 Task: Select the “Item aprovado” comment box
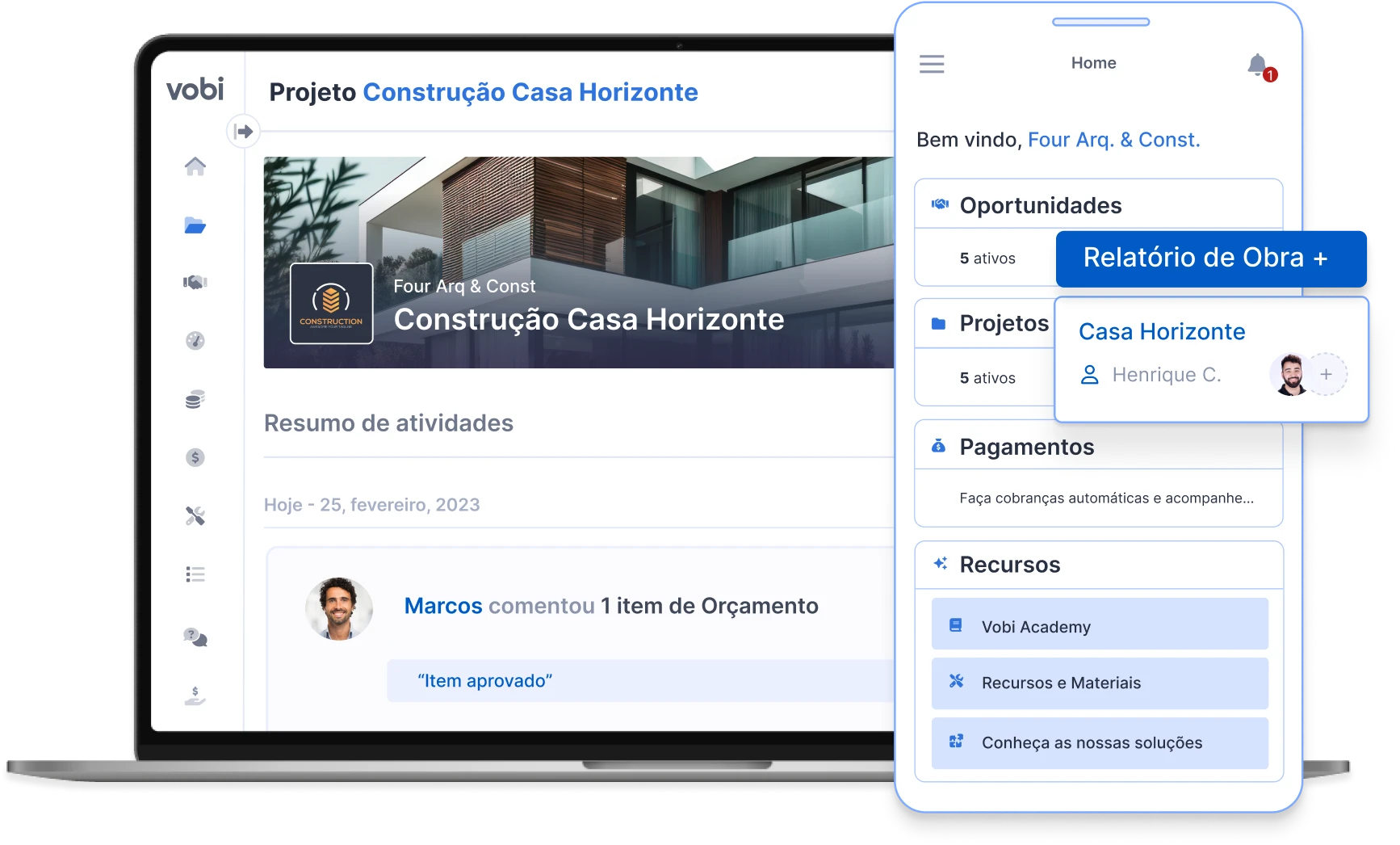coord(641,681)
